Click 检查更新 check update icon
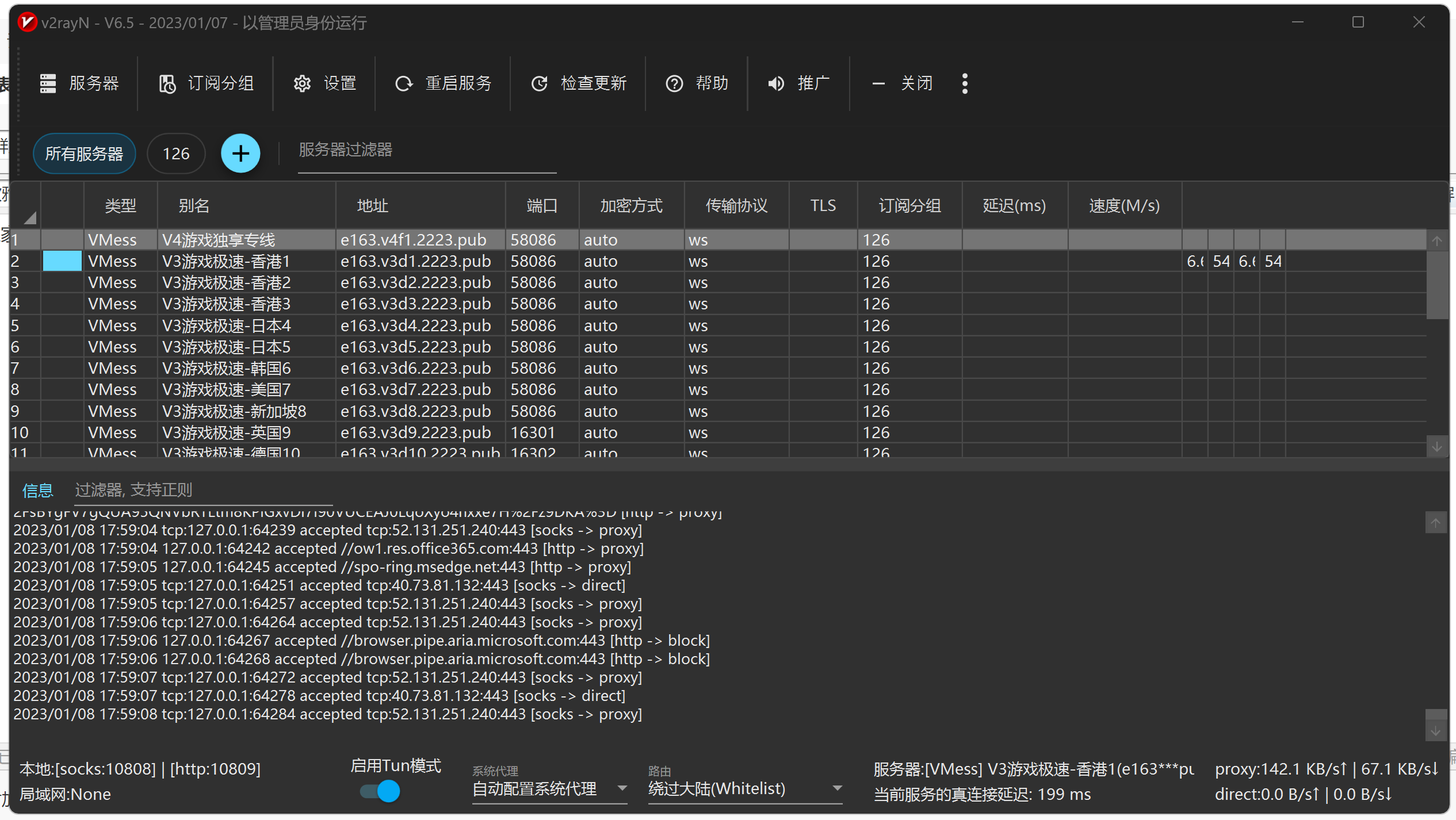 [x=539, y=83]
